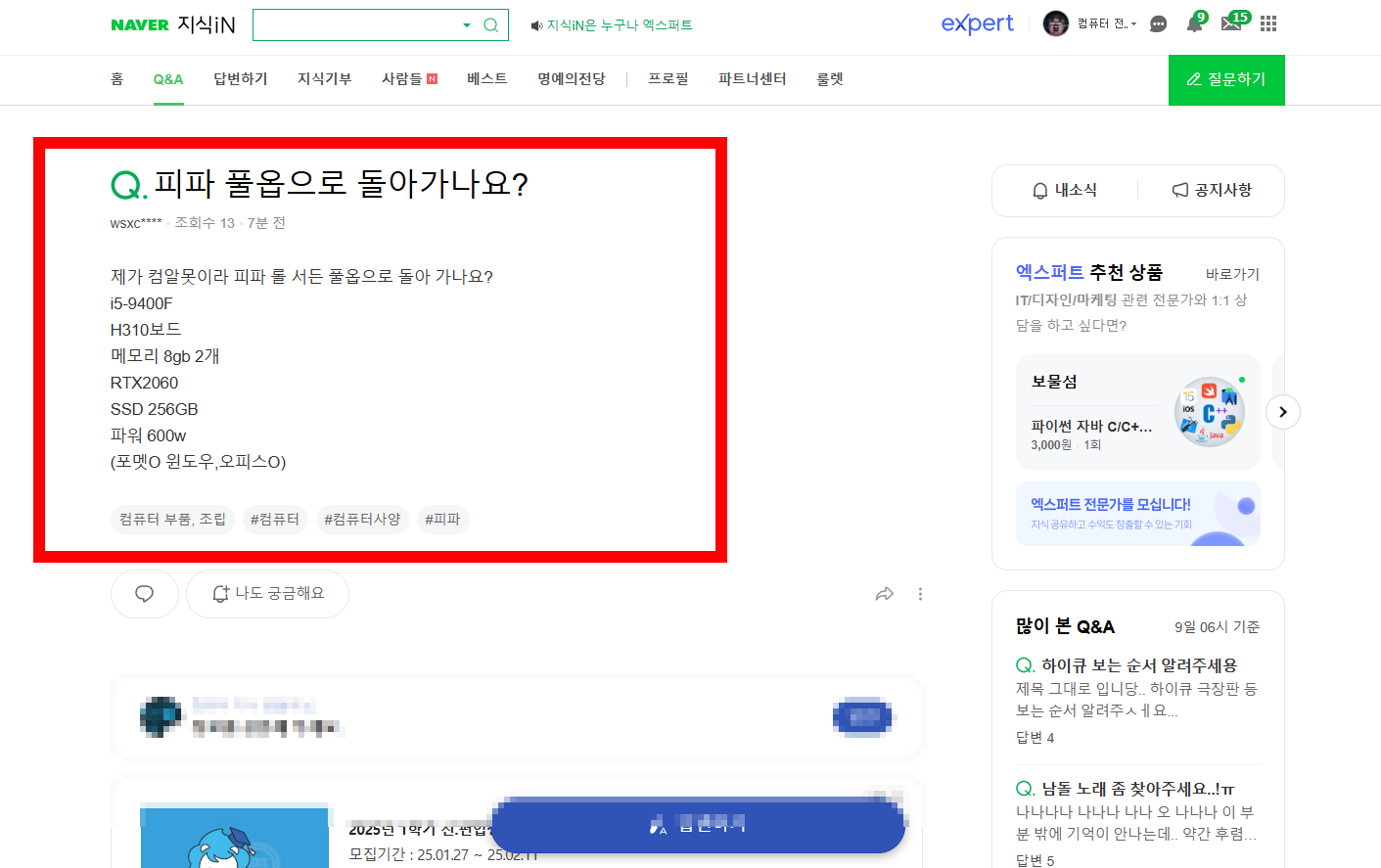Open 공지사항 with the megaphone icon
This screenshot has width=1381, height=868.
click(1212, 191)
